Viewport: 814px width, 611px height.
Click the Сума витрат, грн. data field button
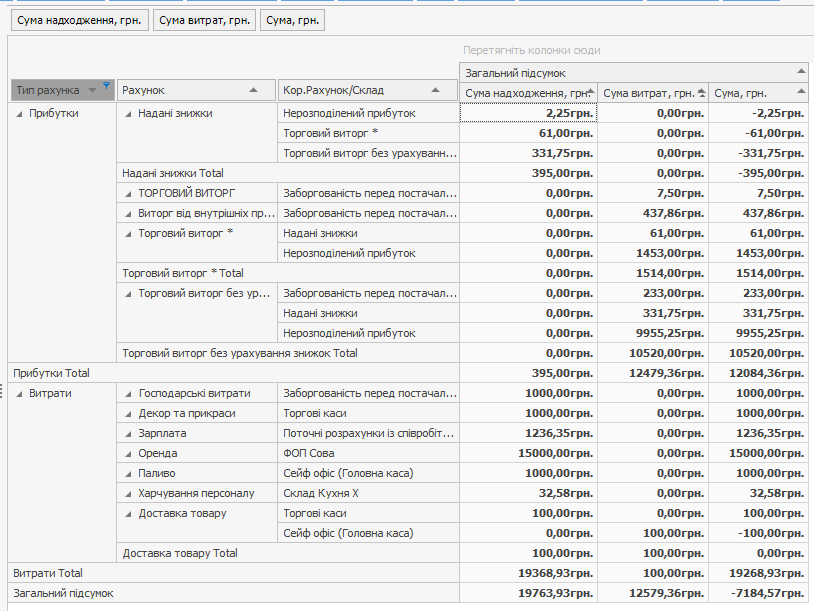204,20
